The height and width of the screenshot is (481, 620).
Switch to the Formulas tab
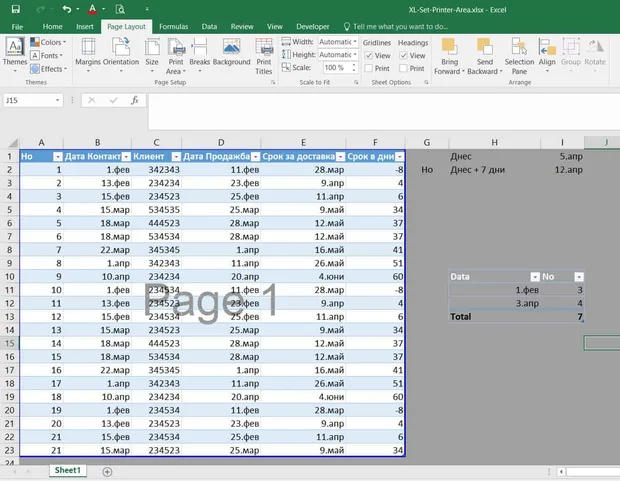pyautogui.click(x=174, y=27)
